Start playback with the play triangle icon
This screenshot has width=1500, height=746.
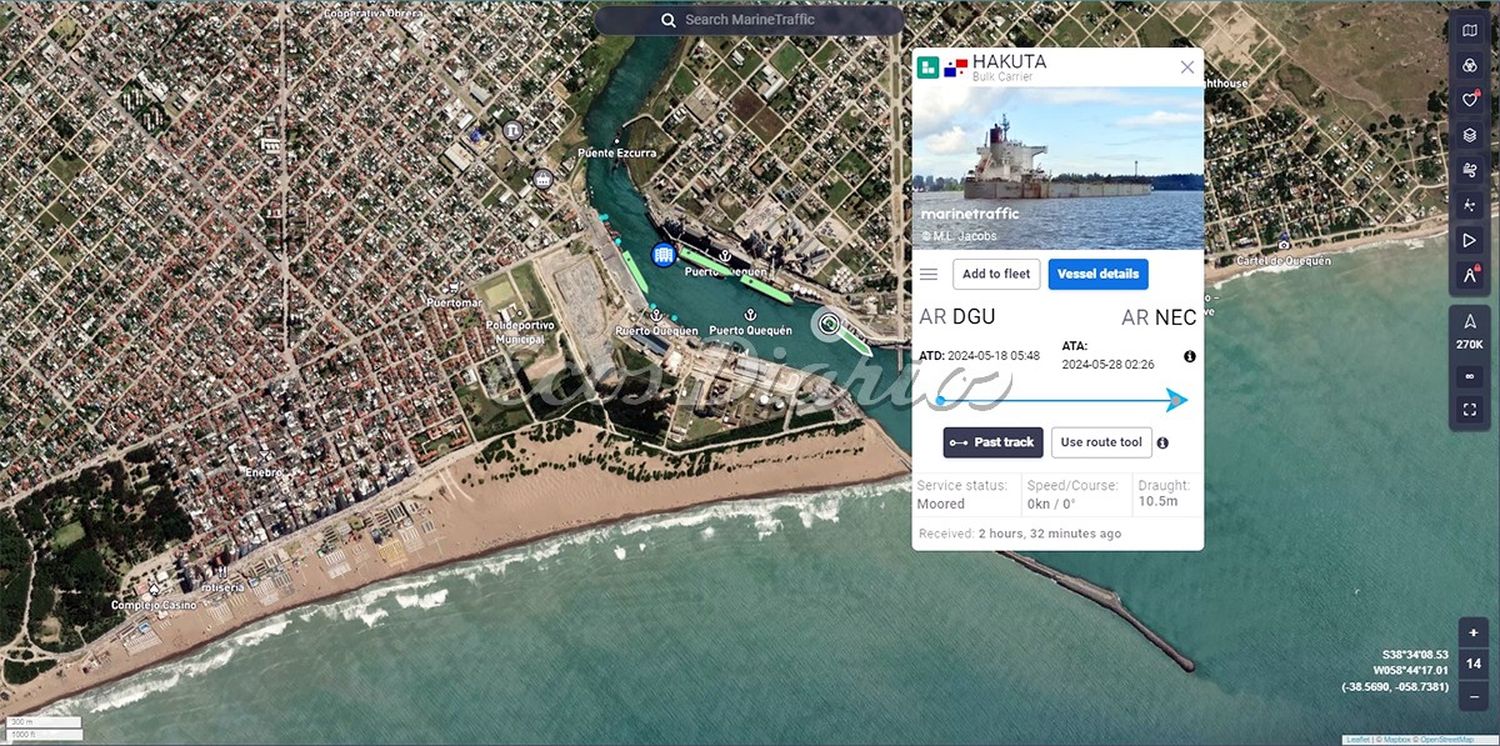pos(1469,240)
